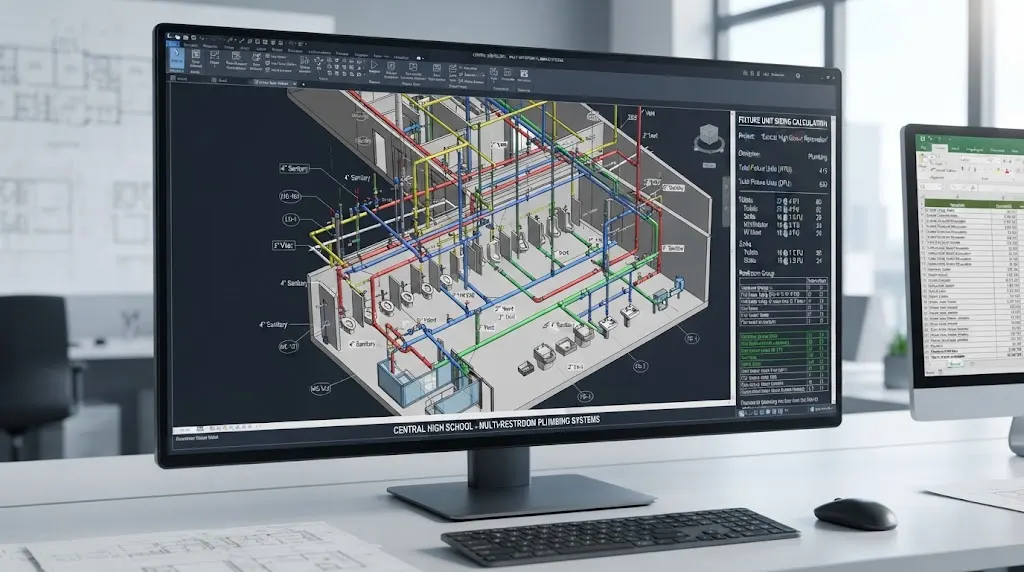Click the green highlighted table section in side panel

click(x=783, y=350)
